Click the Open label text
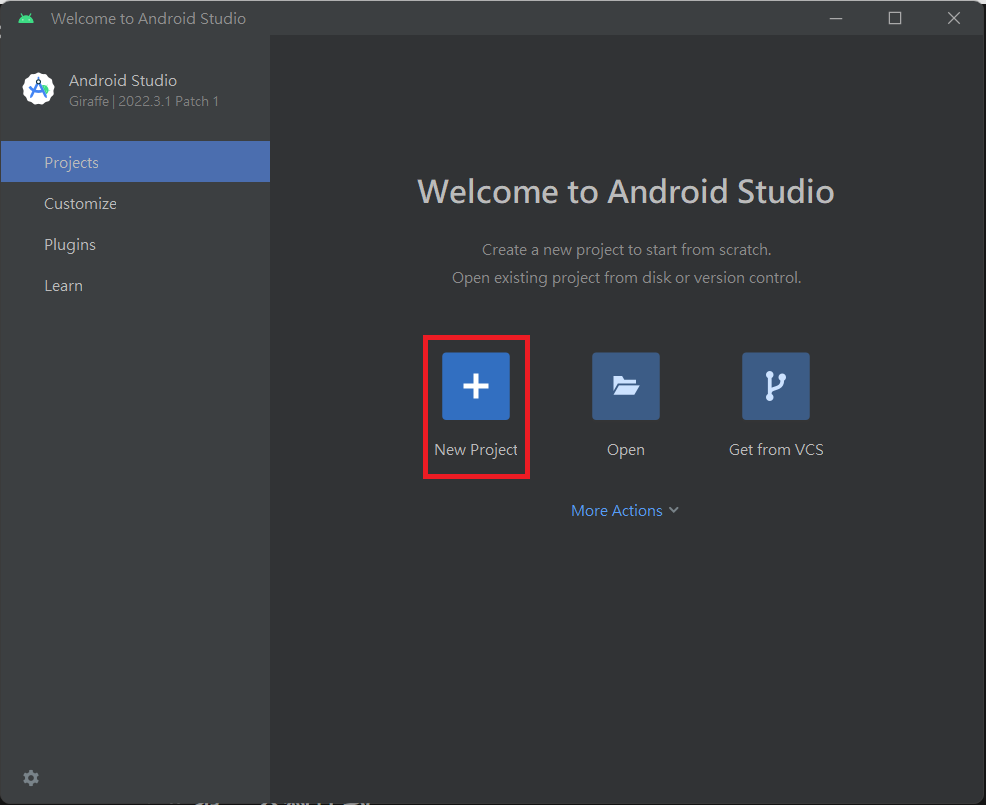 (x=626, y=450)
